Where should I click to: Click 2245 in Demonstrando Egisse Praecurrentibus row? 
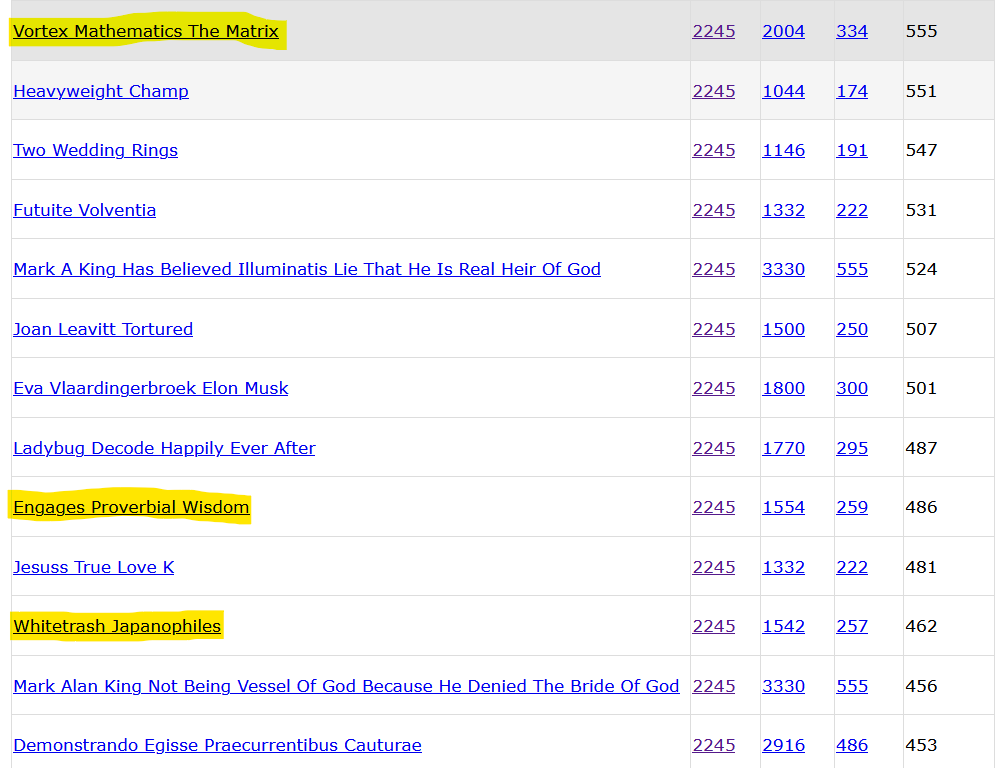click(713, 744)
